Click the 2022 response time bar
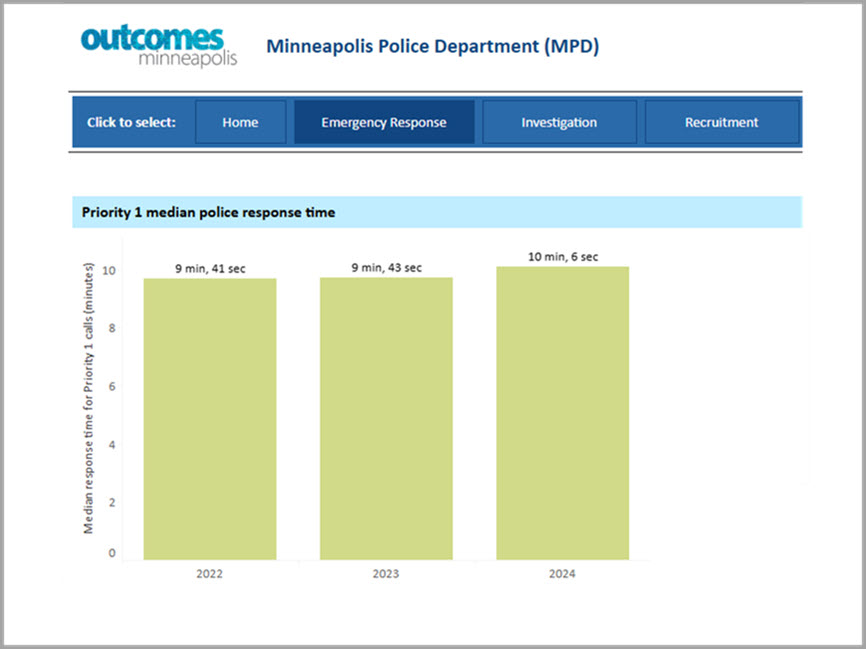 pyautogui.click(x=210, y=419)
